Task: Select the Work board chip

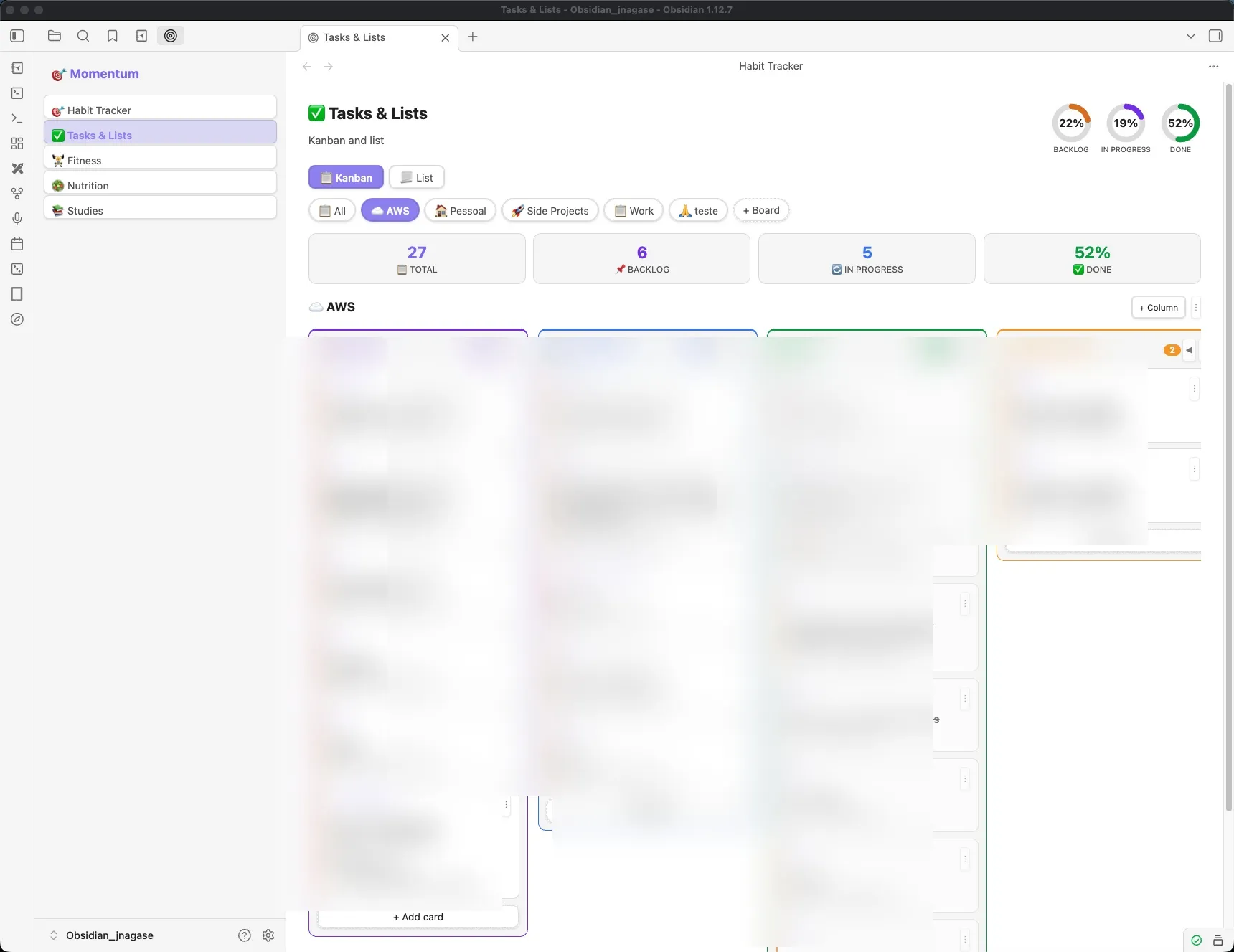Action: click(634, 211)
